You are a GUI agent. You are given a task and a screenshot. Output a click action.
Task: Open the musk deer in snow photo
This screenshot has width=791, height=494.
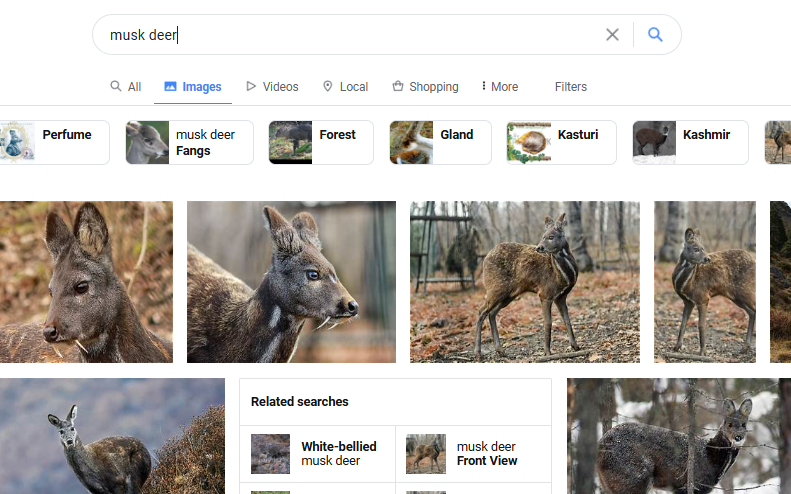coord(679,436)
